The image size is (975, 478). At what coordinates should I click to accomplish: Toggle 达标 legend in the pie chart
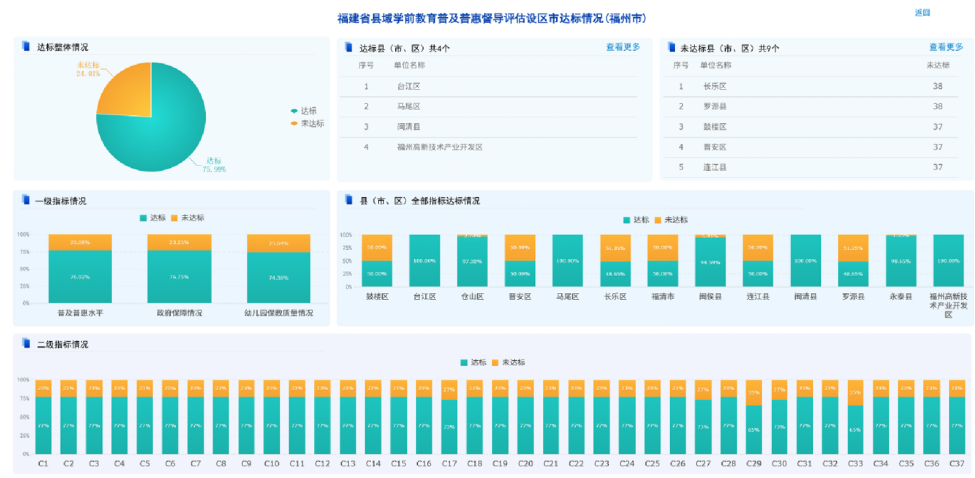[x=303, y=111]
